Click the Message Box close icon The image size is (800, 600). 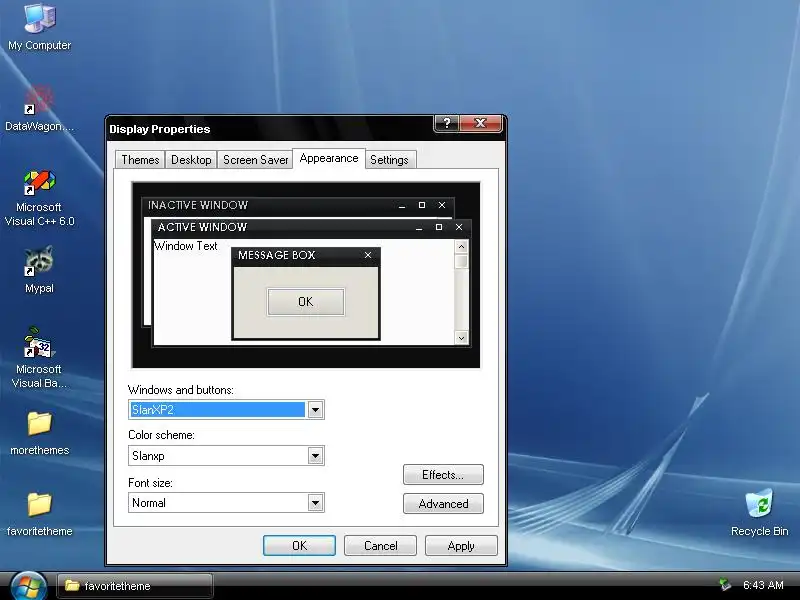[x=368, y=255]
